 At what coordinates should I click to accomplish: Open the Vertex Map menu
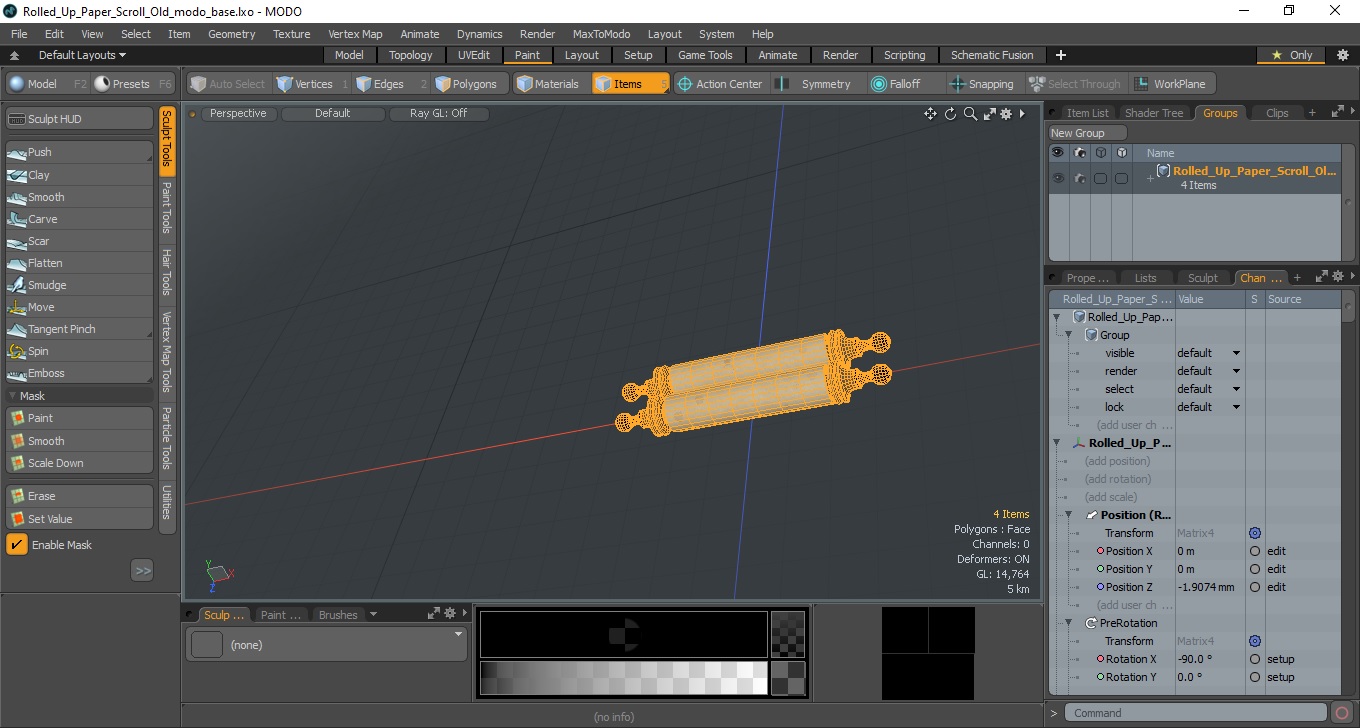pos(355,34)
